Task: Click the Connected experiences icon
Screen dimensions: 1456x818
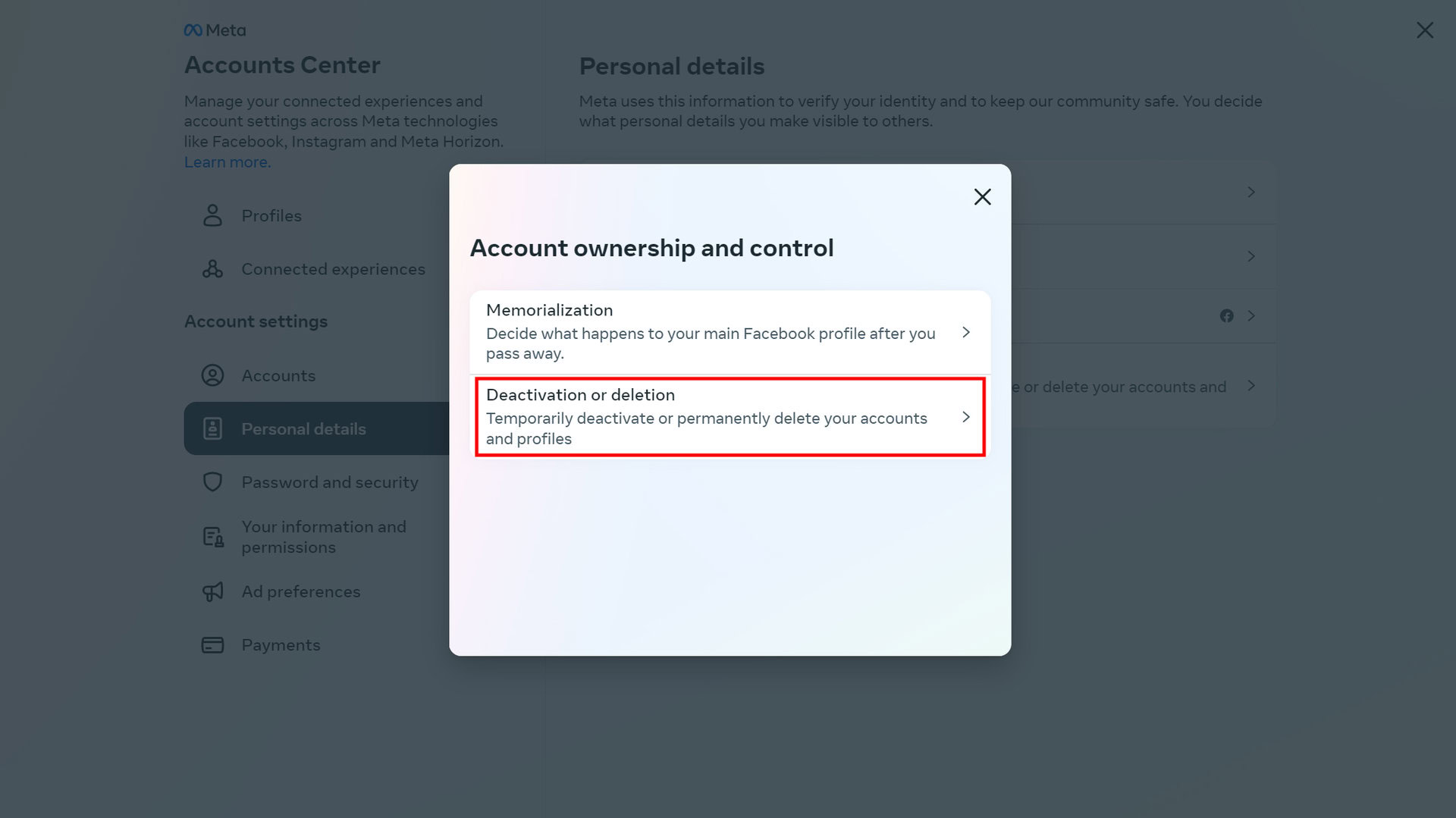Action: click(x=212, y=269)
